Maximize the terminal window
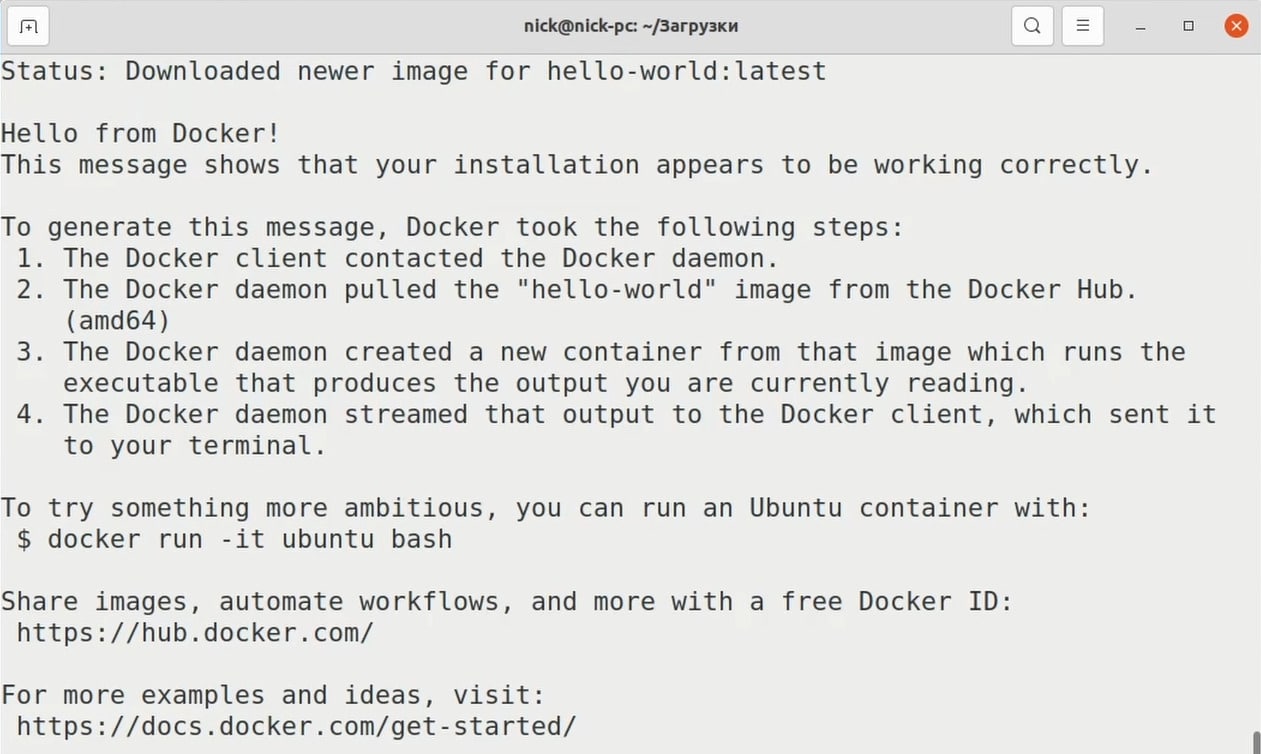The width and height of the screenshot is (1261, 754). pyautogui.click(x=1188, y=26)
